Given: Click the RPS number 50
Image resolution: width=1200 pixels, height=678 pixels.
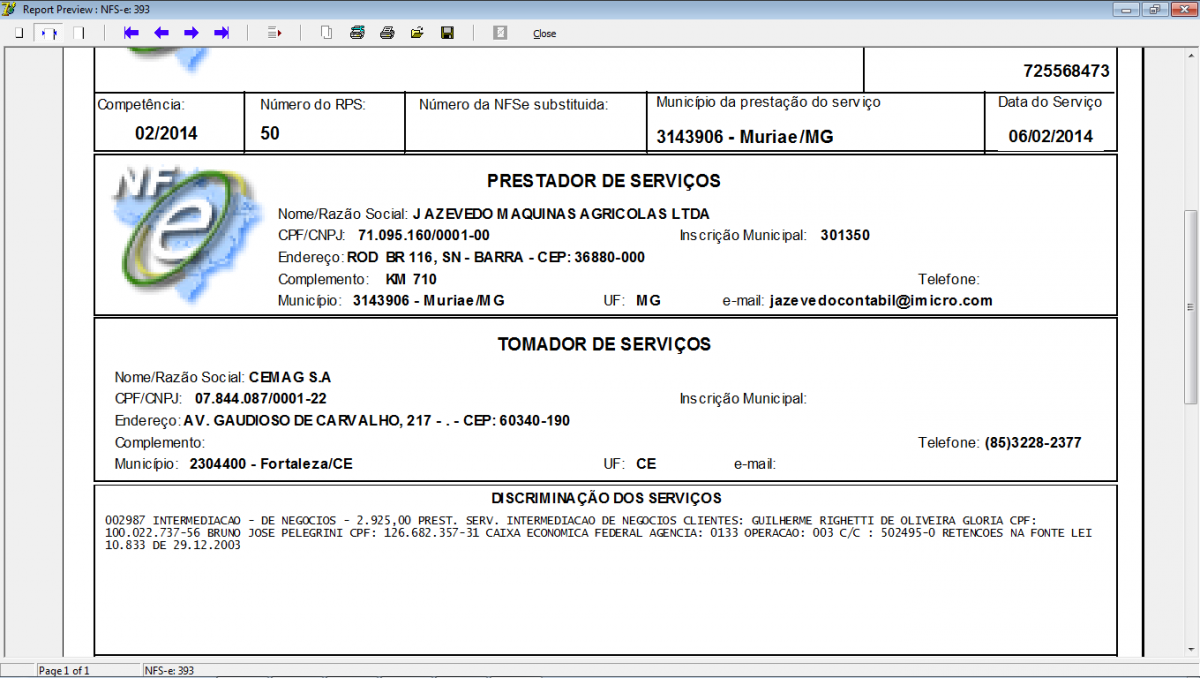Looking at the screenshot, I should (270, 133).
